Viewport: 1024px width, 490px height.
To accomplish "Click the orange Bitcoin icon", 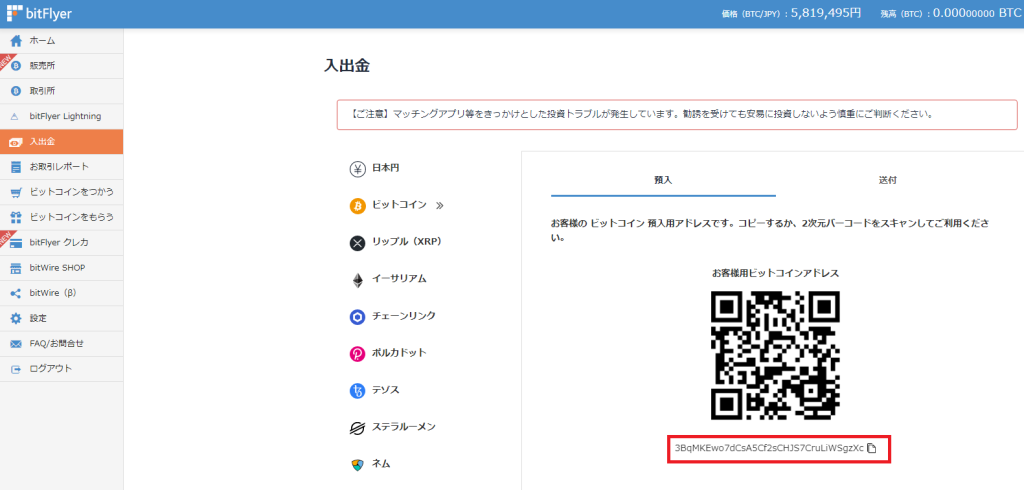I will [x=357, y=206].
